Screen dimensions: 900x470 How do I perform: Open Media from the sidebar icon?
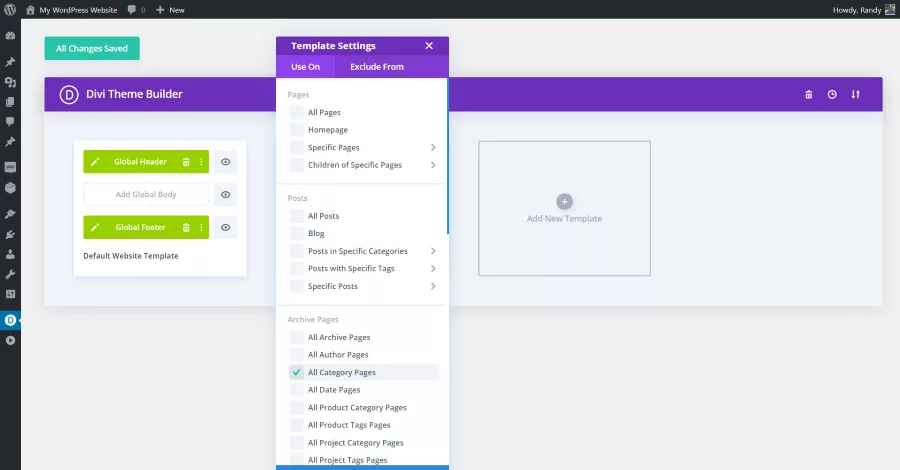tap(10, 82)
